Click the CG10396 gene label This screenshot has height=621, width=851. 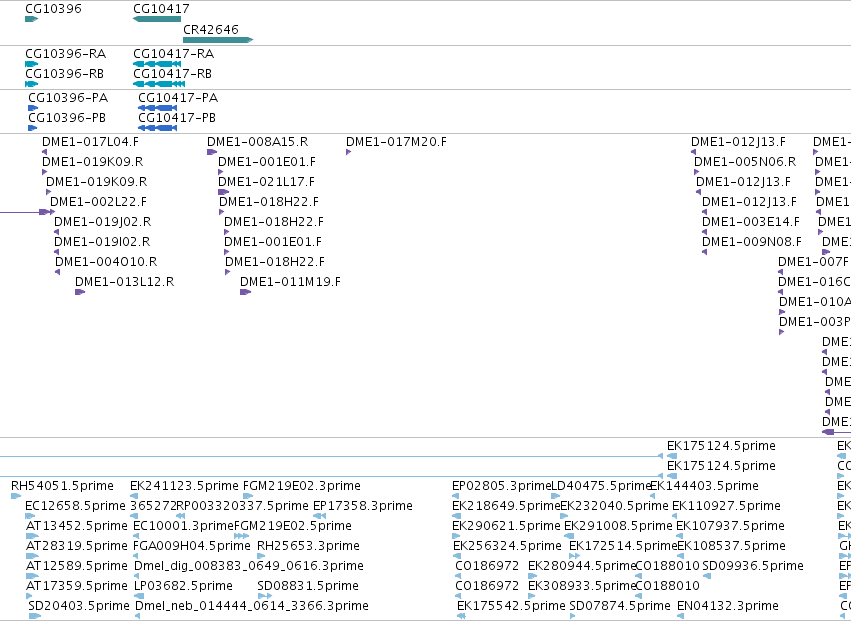[53, 9]
